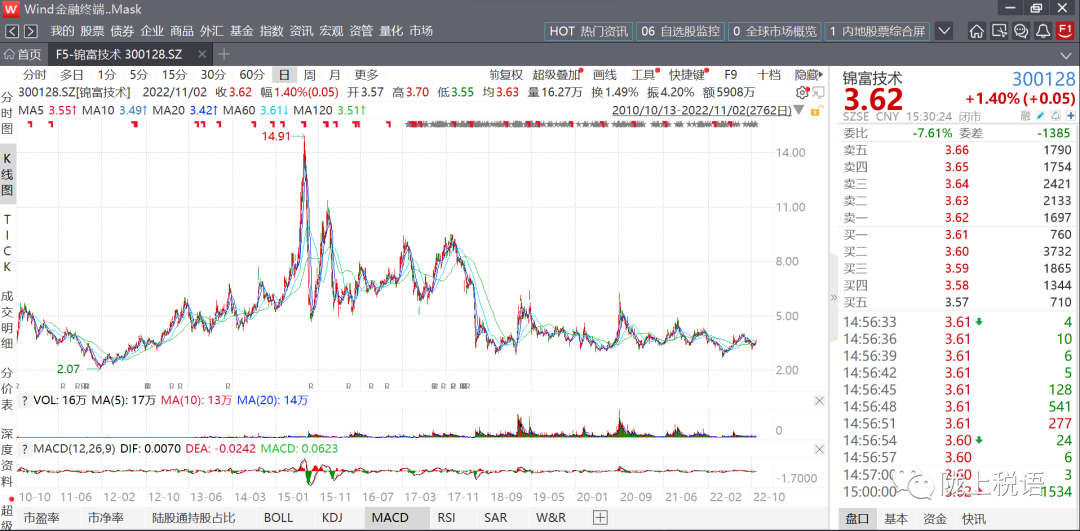Close the MACD indicator panel
The image size is (1080, 531).
pos(819,449)
